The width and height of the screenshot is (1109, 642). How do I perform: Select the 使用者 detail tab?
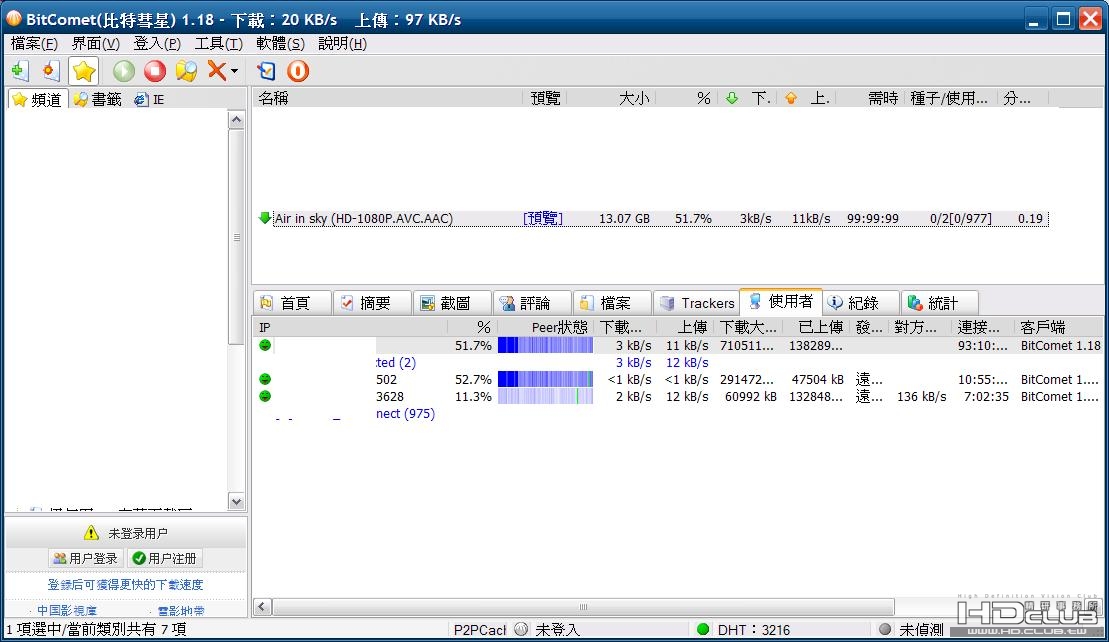pyautogui.click(x=781, y=302)
